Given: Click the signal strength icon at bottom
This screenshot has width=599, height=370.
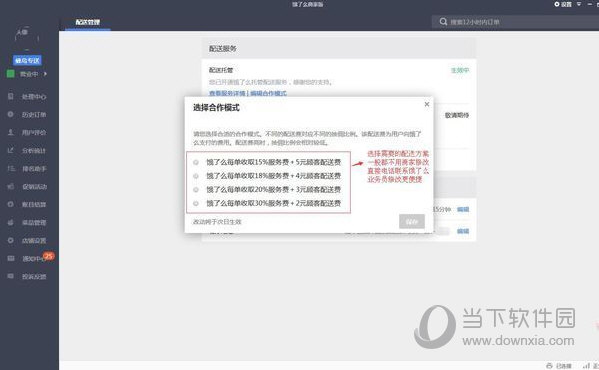Looking at the screenshot, I should pyautogui.click(x=586, y=365).
